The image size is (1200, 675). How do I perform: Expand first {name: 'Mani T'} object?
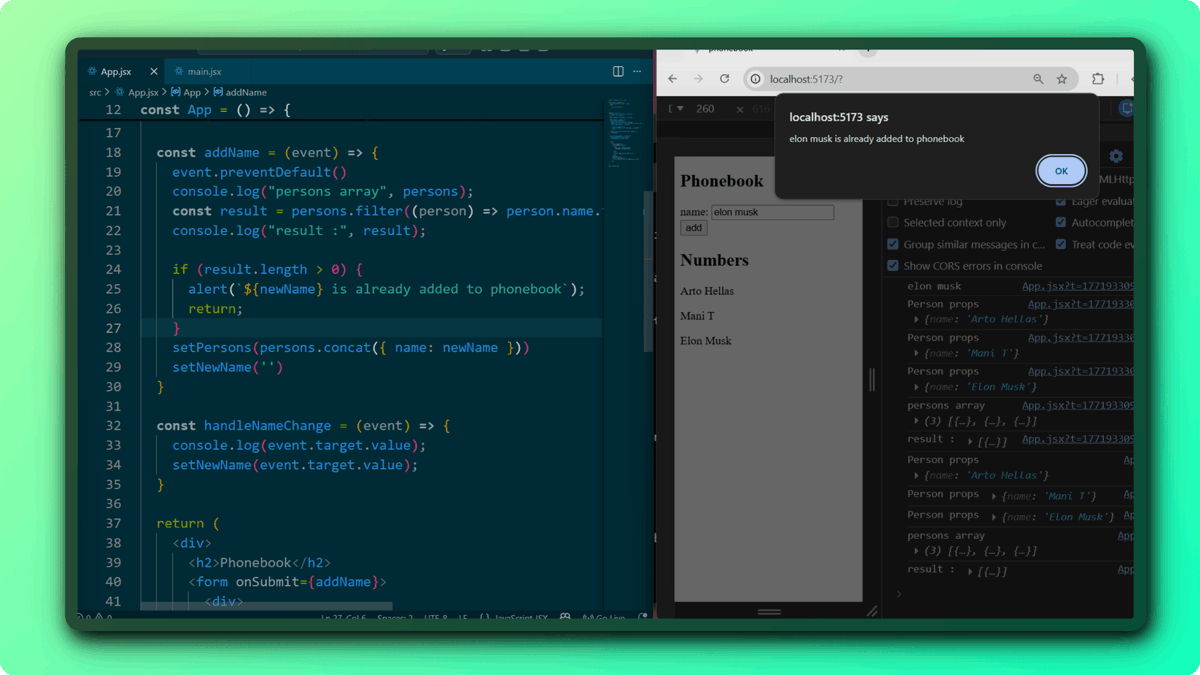pyautogui.click(x=918, y=353)
